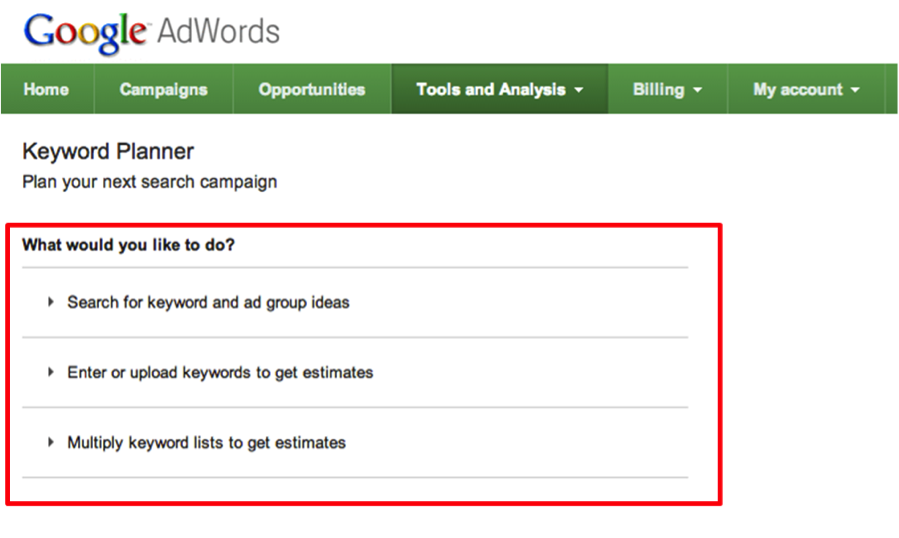Click the triangle beside Search for keyword ideas
The height and width of the screenshot is (538, 899).
pyautogui.click(x=51, y=302)
